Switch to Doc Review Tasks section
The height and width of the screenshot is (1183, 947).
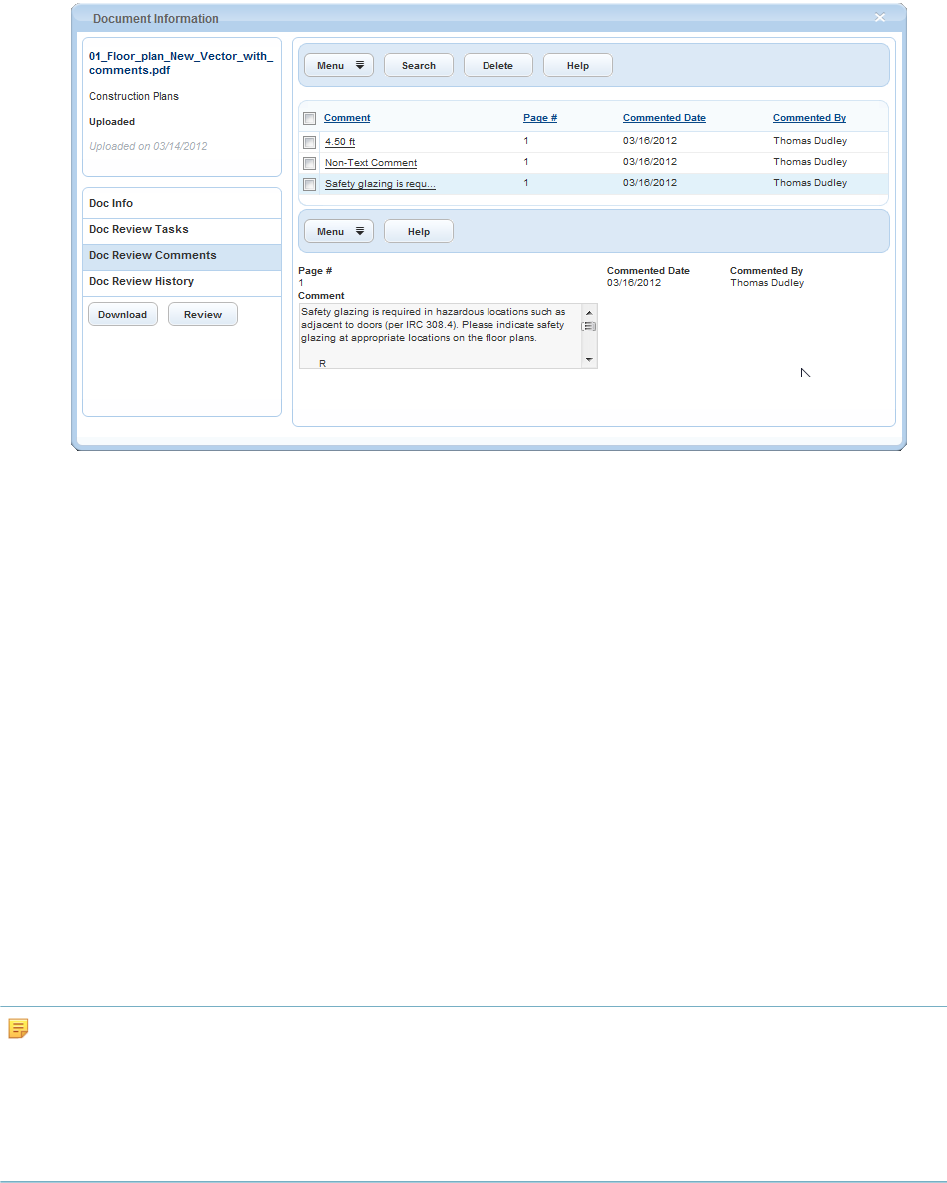(x=182, y=229)
